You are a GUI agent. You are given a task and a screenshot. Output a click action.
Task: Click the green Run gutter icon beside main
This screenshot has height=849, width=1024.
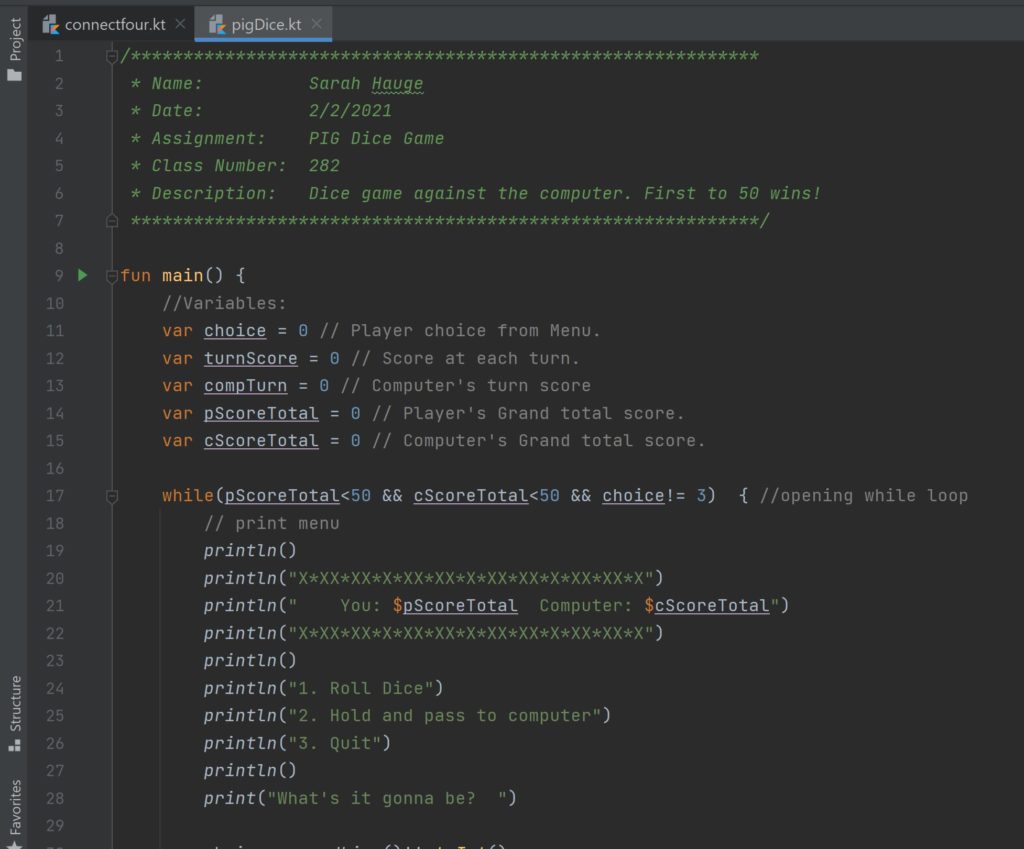click(x=84, y=274)
